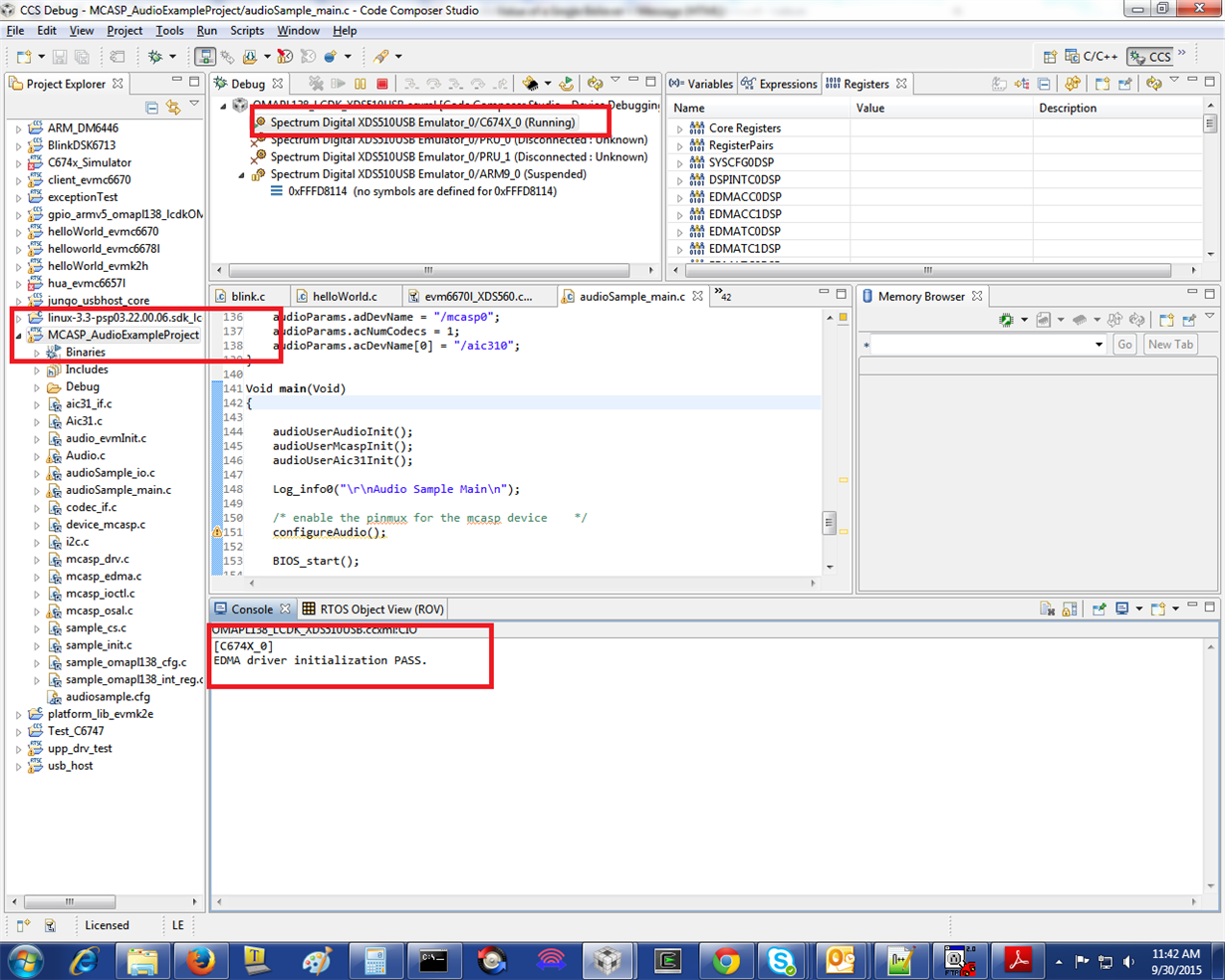Viewport: 1225px width, 980px height.
Task: Close the Registers tab
Action: click(901, 84)
